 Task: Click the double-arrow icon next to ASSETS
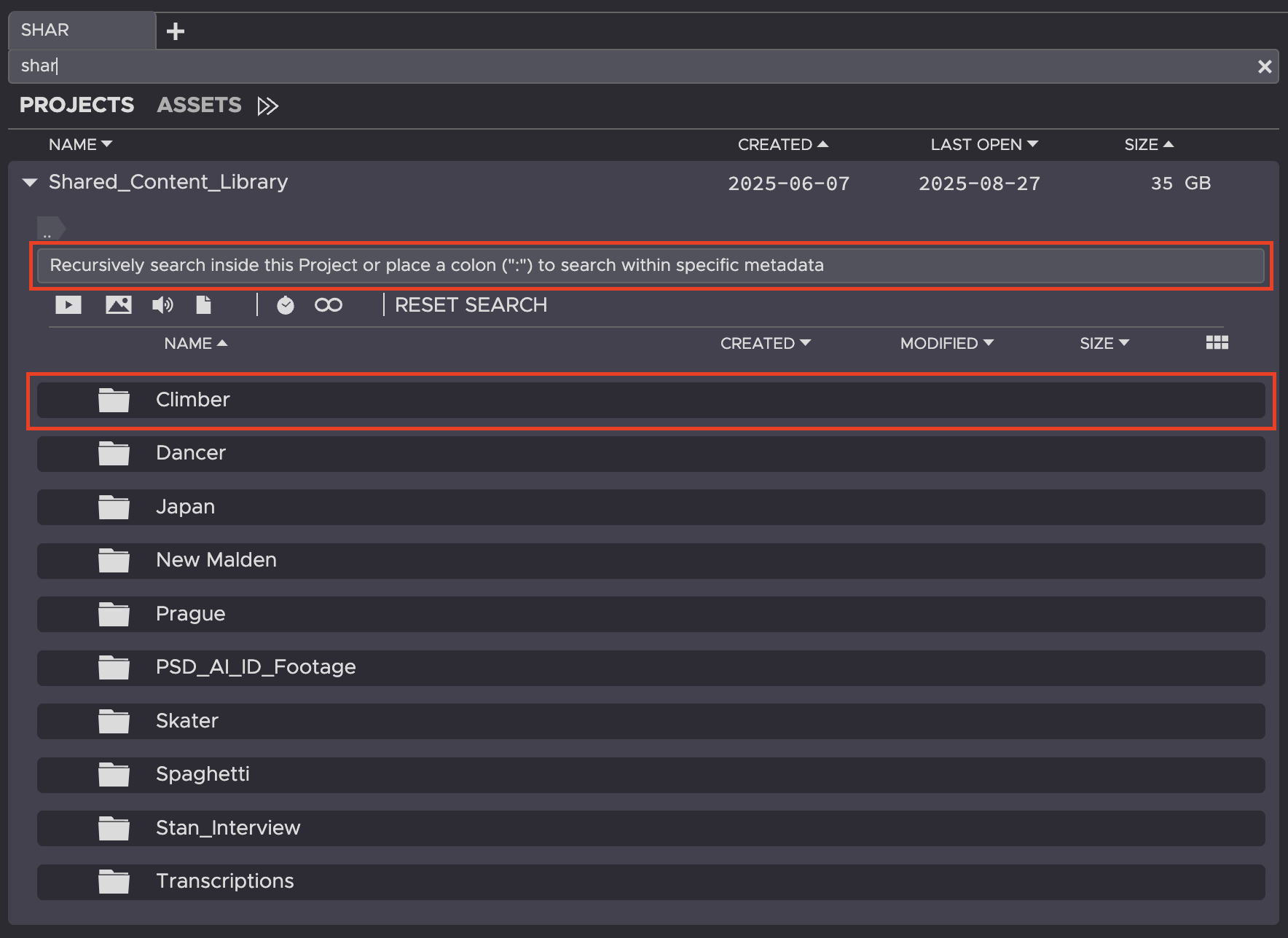267,106
